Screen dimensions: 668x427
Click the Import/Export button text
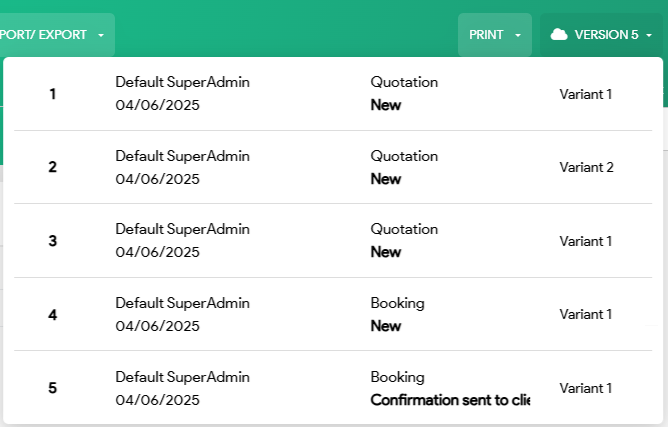point(44,35)
